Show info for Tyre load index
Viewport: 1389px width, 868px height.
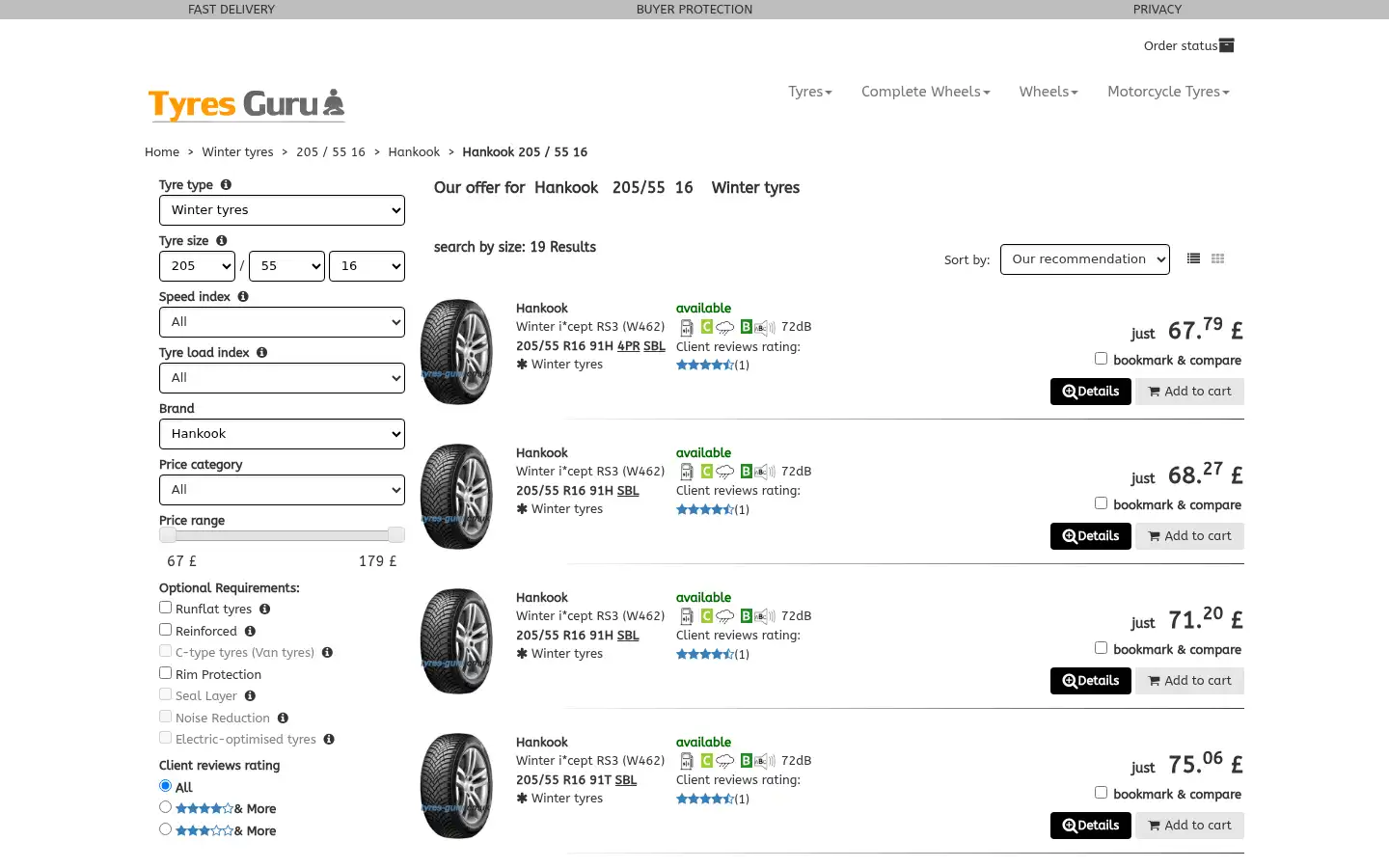click(x=261, y=353)
